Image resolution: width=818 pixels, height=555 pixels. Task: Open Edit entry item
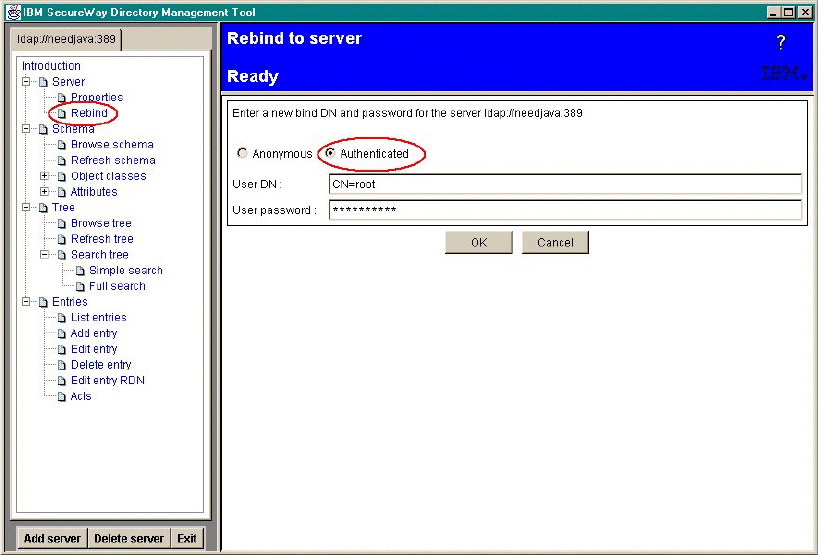(x=94, y=349)
